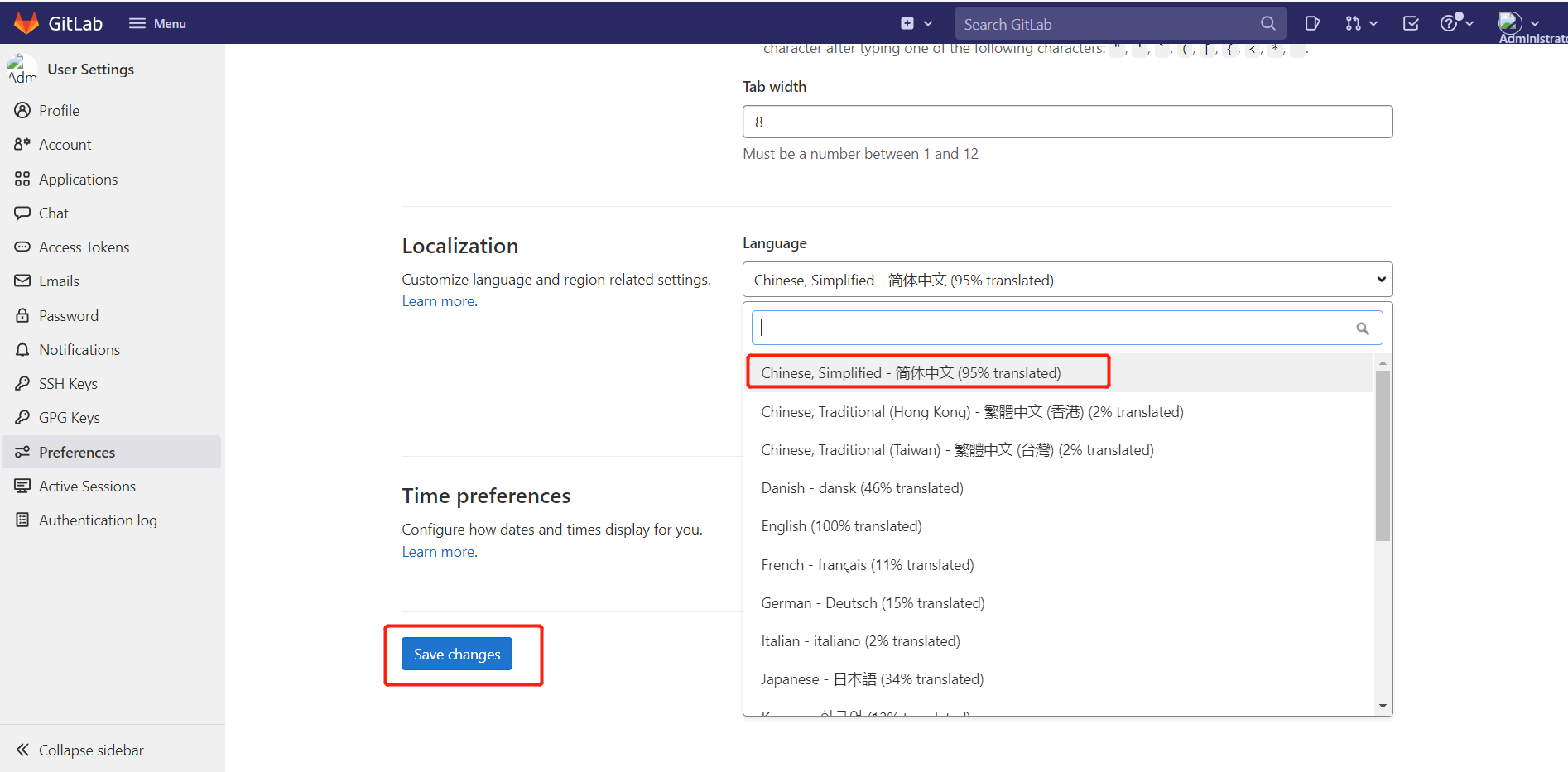Click the Applications grid icon
Image resolution: width=1568 pixels, height=772 pixels.
point(22,179)
